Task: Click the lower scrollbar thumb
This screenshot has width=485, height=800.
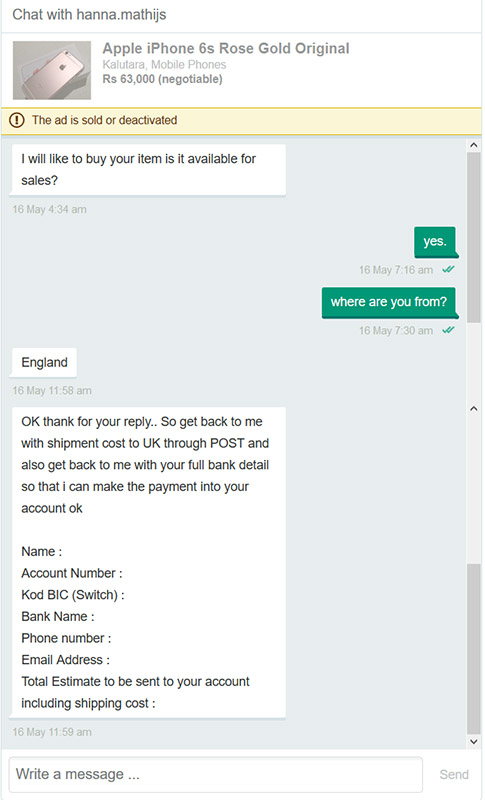Action: (474, 649)
